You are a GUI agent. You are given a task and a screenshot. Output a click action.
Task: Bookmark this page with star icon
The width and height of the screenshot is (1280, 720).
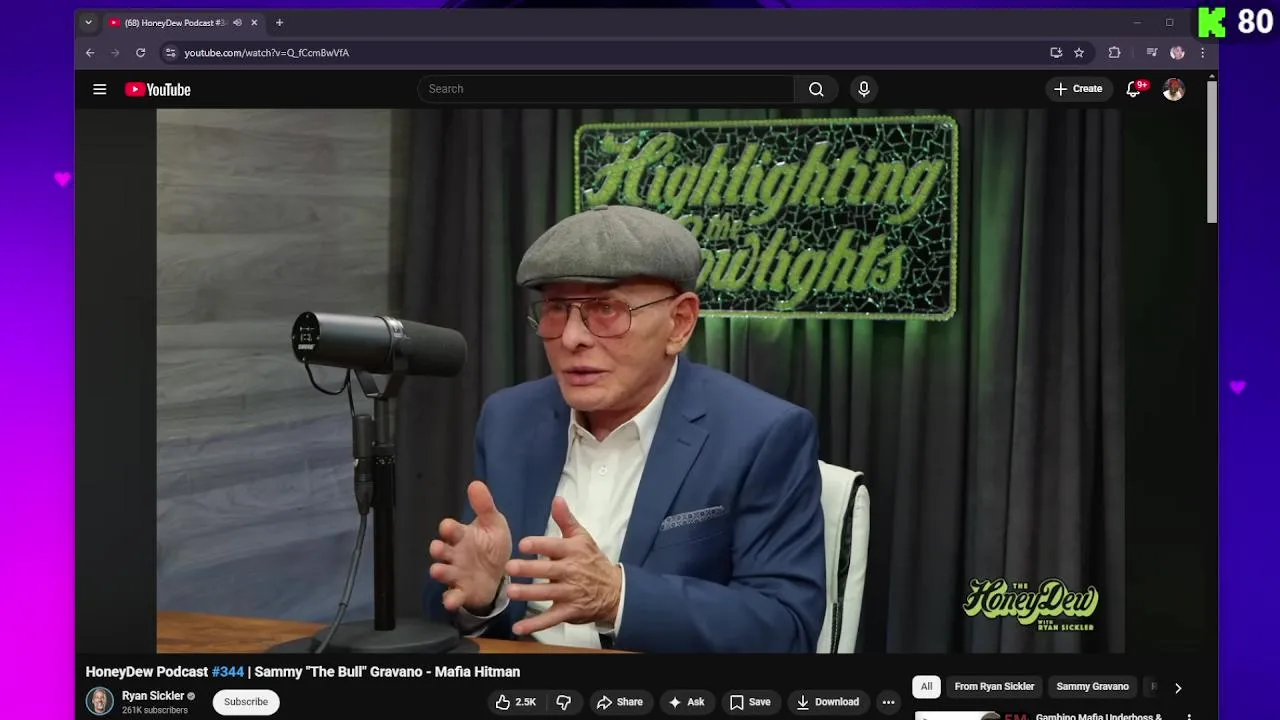pyautogui.click(x=1079, y=52)
